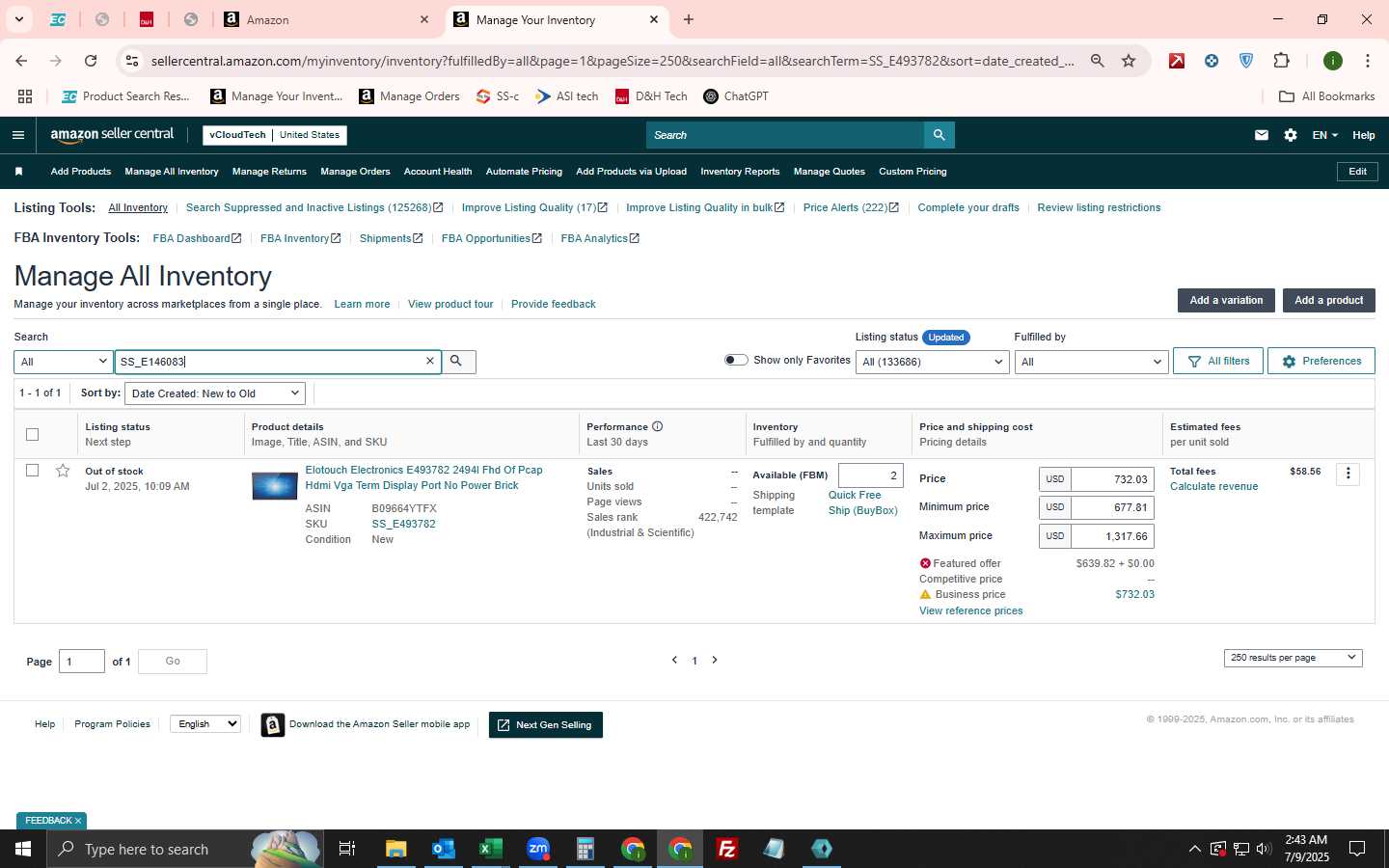Viewport: 1389px width, 868px height.
Task: Open Calculator from the taskbar
Action: [x=585, y=849]
